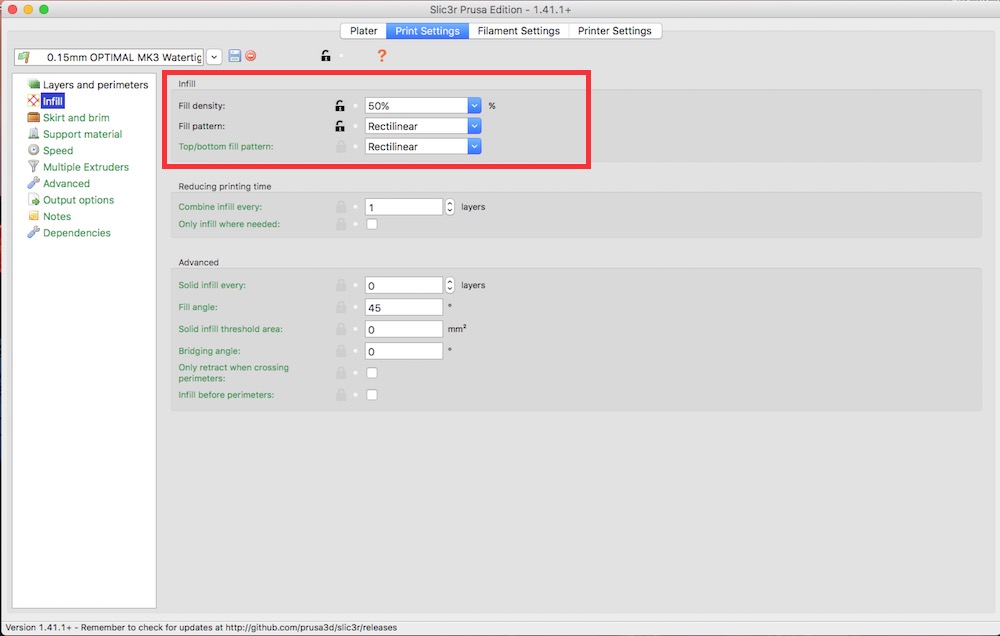Image resolution: width=1000 pixels, height=636 pixels.
Task: Toggle Only retract when crossing perimeters checkbox
Action: click(x=372, y=373)
